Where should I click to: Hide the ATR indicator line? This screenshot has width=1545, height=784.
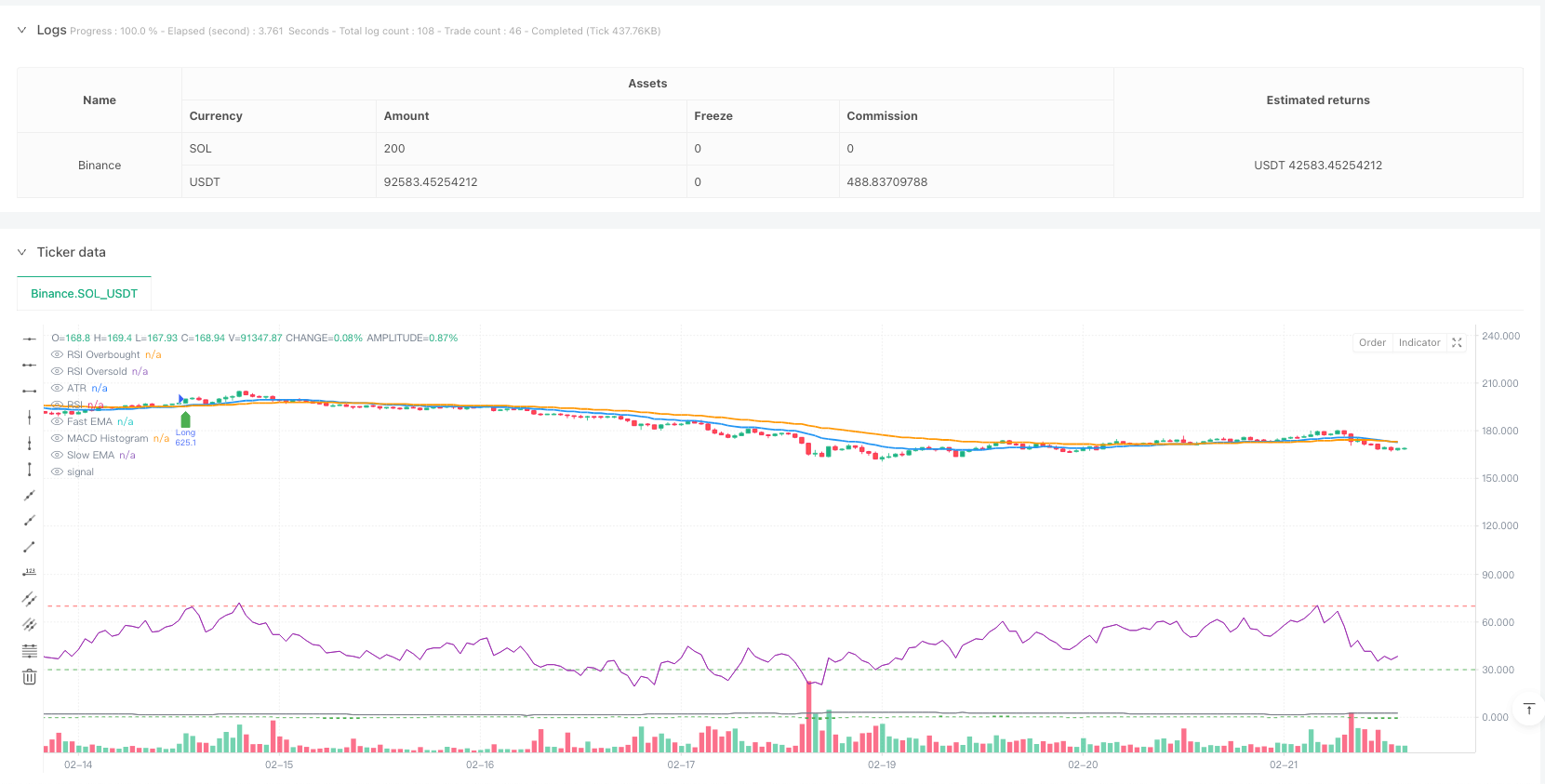(x=58, y=389)
